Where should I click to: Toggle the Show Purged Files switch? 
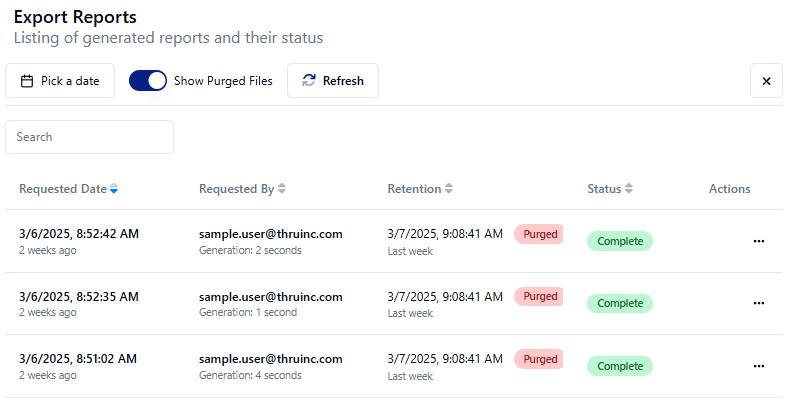point(148,81)
